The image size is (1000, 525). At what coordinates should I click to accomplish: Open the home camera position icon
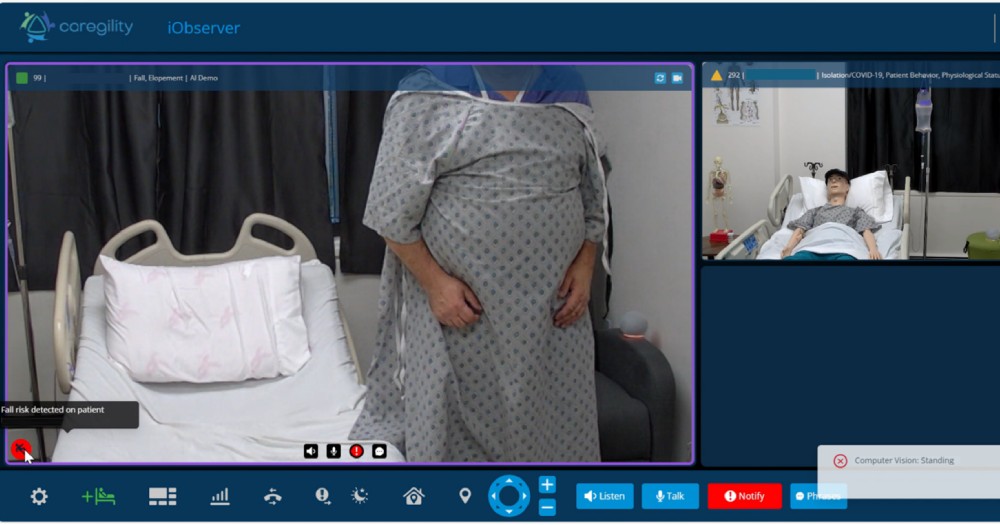tap(413, 496)
